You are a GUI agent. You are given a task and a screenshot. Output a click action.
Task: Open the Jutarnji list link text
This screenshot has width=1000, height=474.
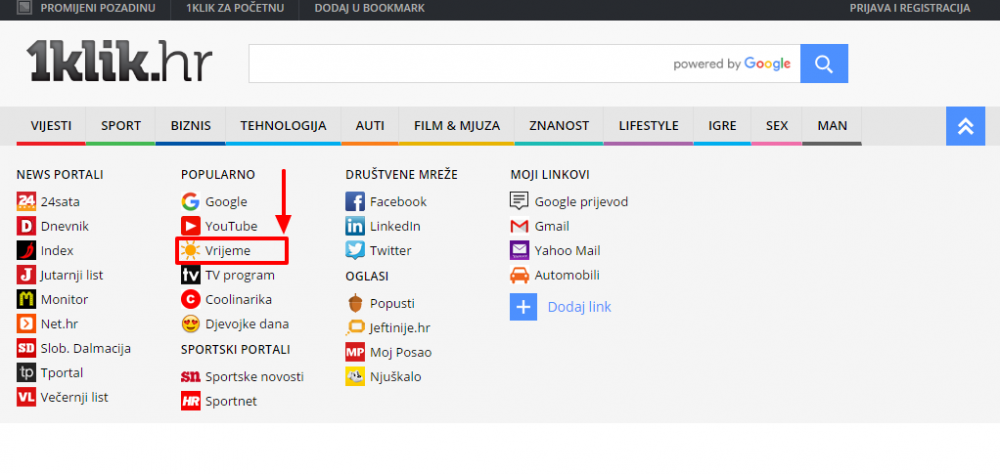[x=72, y=275]
